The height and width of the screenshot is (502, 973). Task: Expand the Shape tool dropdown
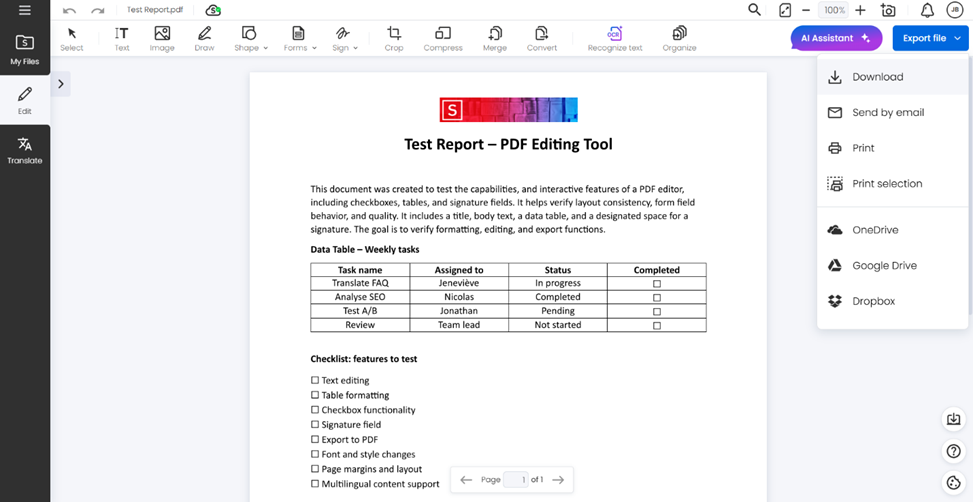click(x=266, y=48)
